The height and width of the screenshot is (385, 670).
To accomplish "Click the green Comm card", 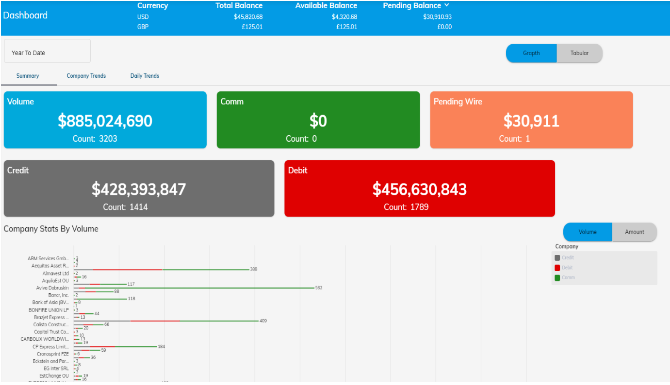I will 318,120.
